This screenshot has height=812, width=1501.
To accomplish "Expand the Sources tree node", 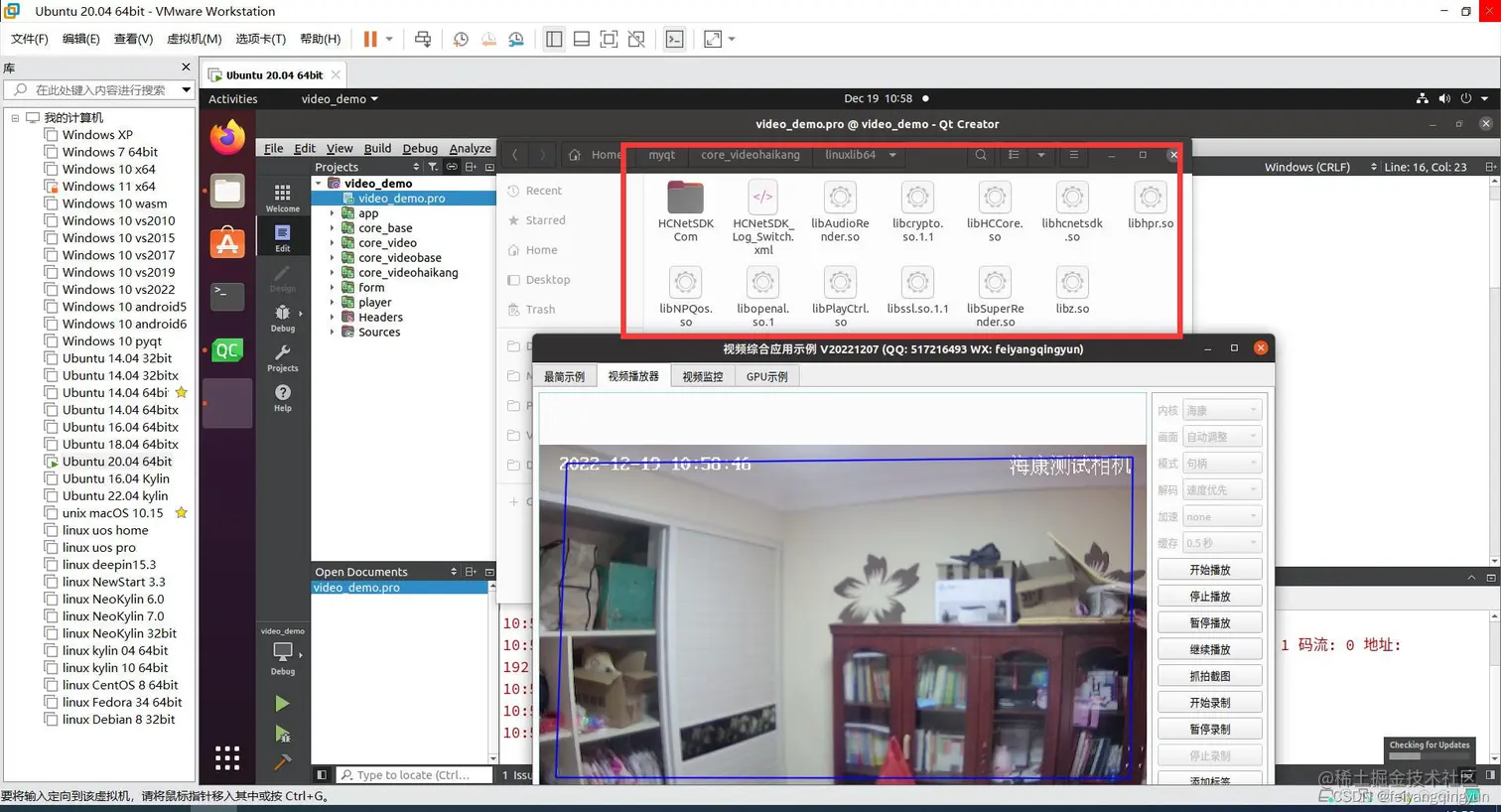I will [x=333, y=332].
